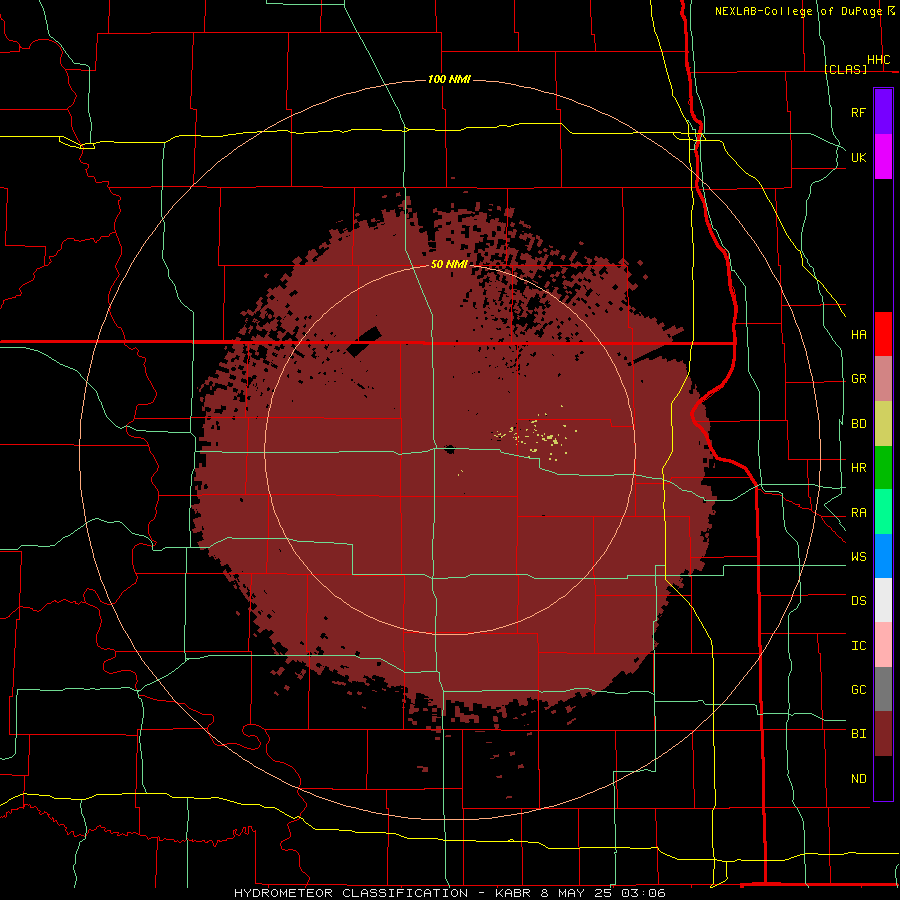Click the ND legend label

(858, 779)
